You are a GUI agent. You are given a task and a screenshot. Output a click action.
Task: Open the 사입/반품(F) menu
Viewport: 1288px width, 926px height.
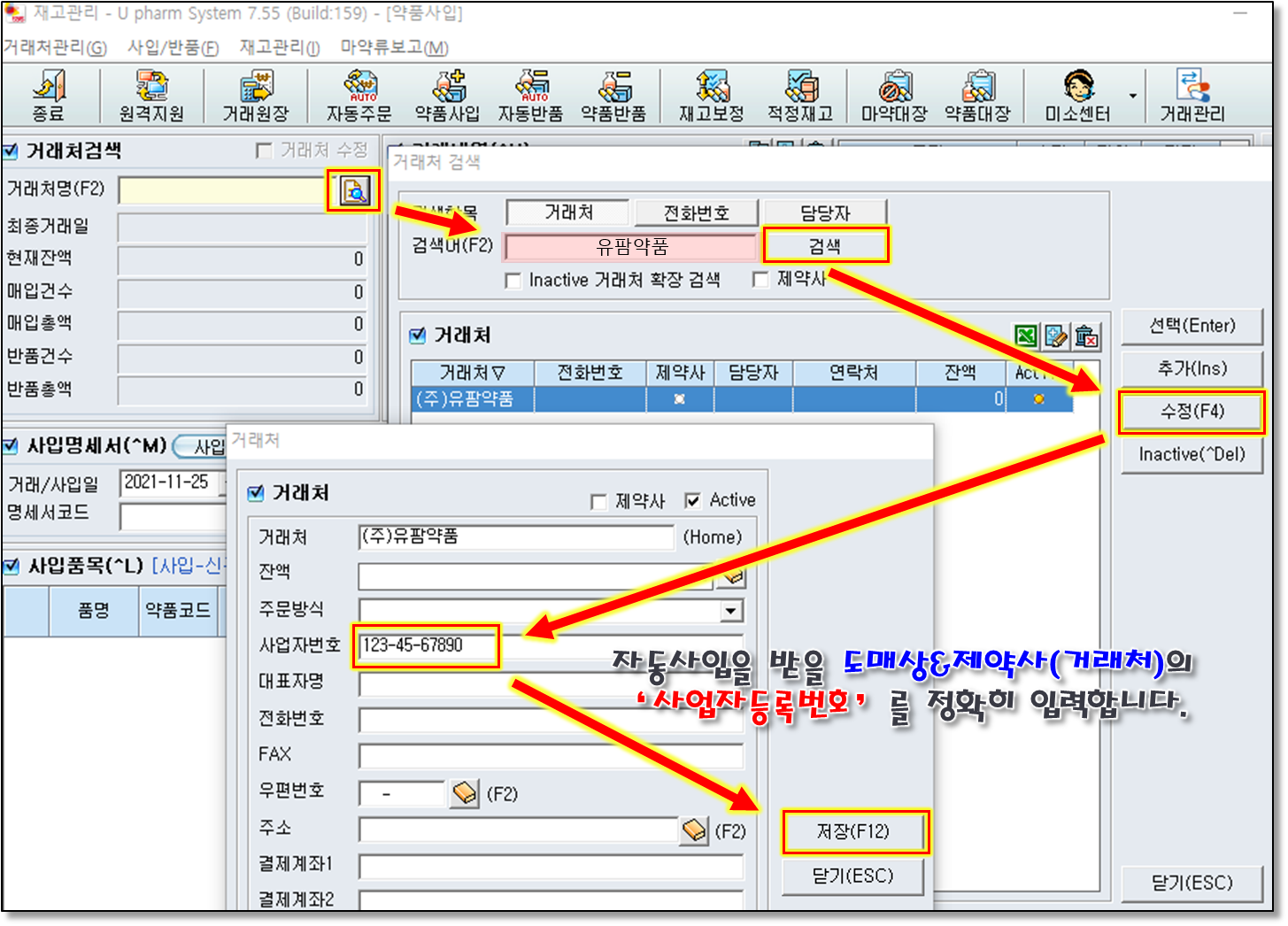[x=173, y=48]
